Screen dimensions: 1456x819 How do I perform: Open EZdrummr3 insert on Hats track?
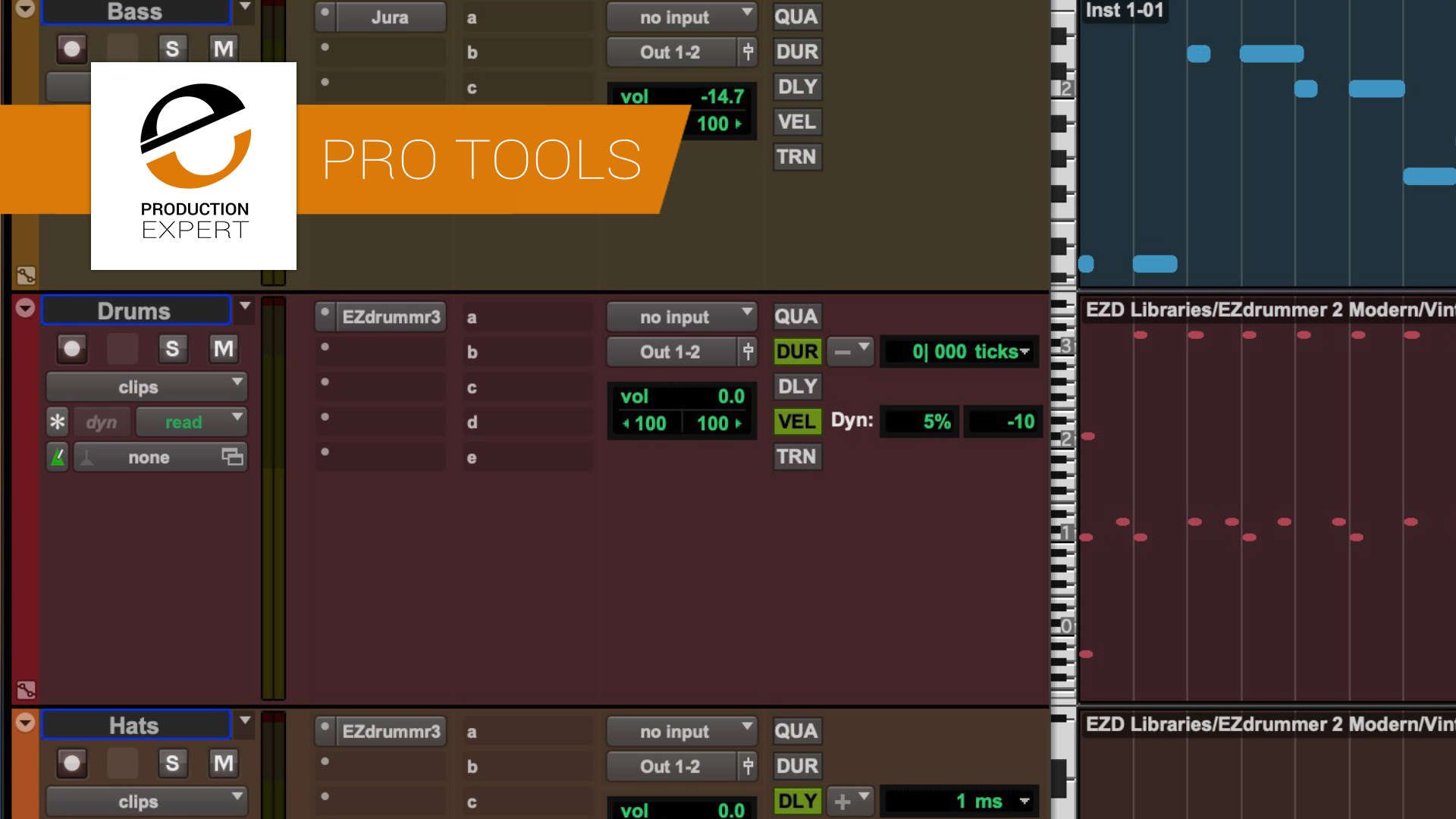tap(390, 731)
